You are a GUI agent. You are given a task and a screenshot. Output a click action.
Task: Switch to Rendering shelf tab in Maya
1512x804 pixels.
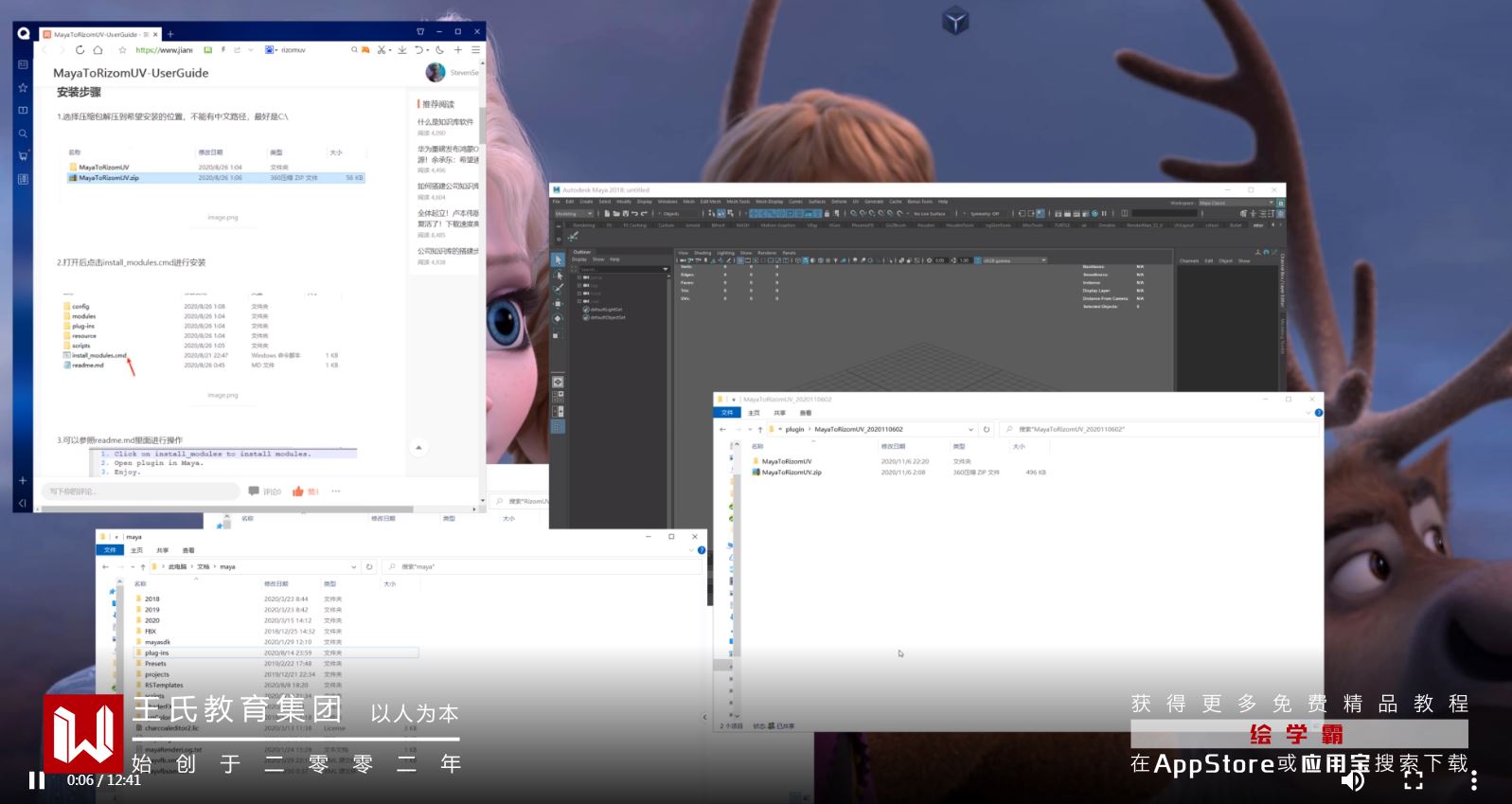click(x=584, y=225)
